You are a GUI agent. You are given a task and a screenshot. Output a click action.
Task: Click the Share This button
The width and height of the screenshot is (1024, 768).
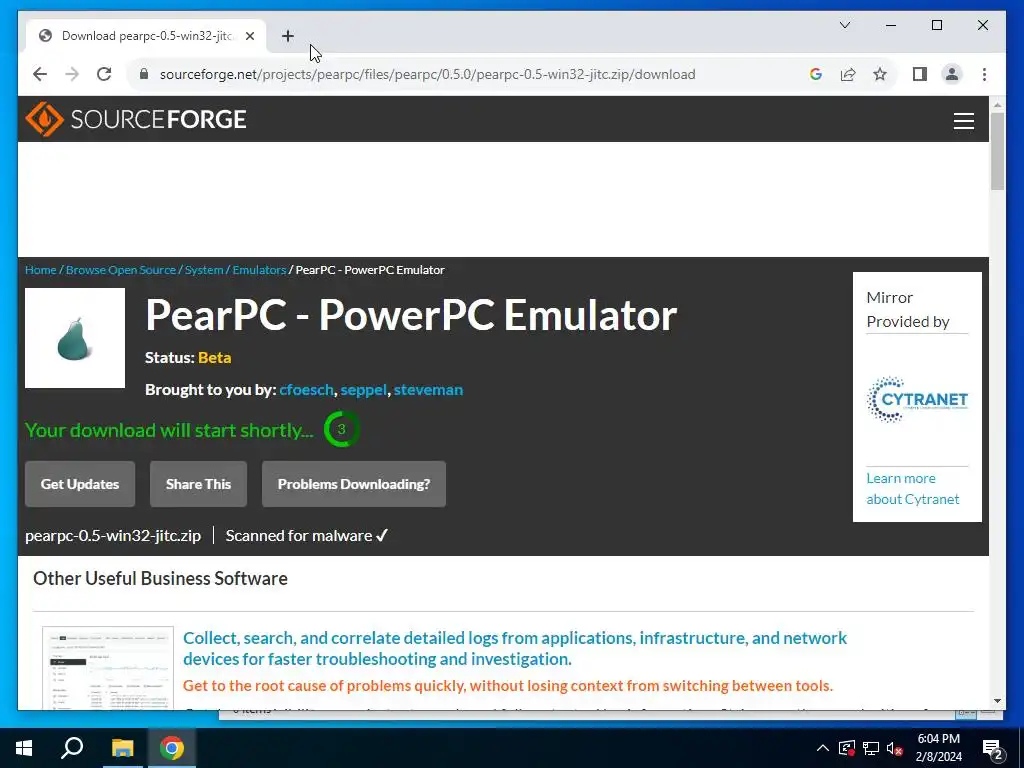tap(199, 484)
